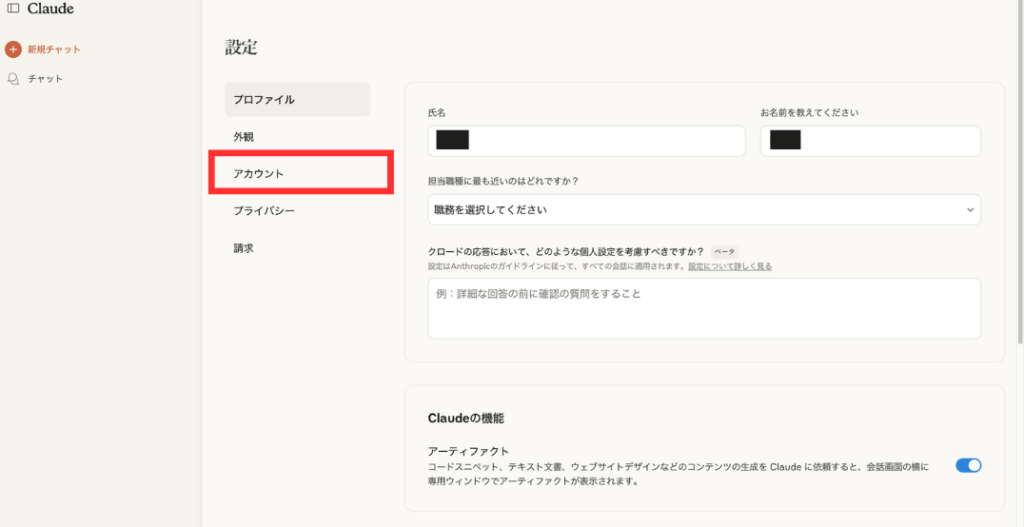
Task: Click the お名前を教えてください nickname field
Action: click(871, 141)
